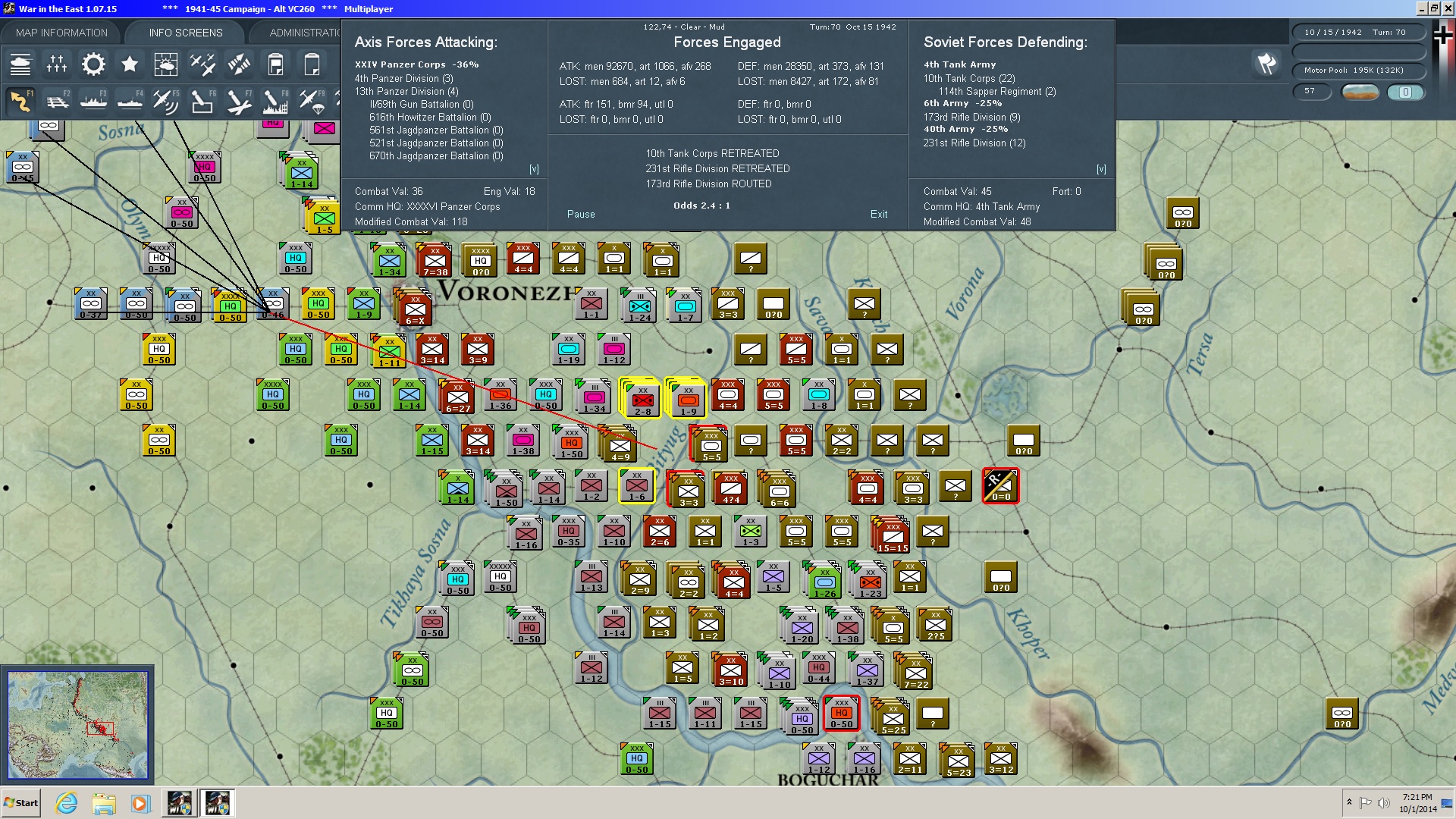This screenshot has width=1456, height=819.
Task: Open the Order of Battle tank list screen
Action: (x=20, y=64)
